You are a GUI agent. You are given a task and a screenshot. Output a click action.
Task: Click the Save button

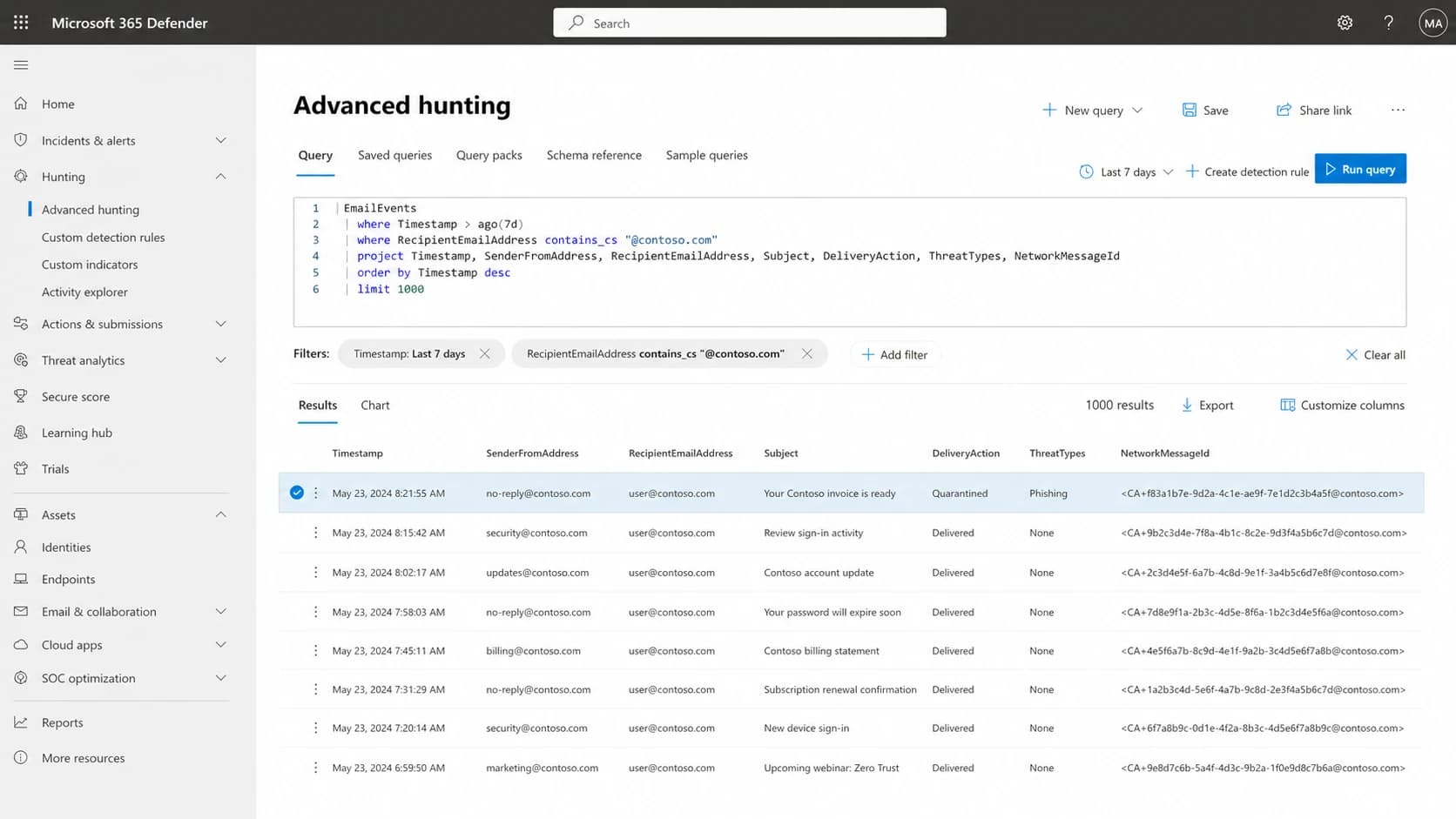(x=1205, y=111)
